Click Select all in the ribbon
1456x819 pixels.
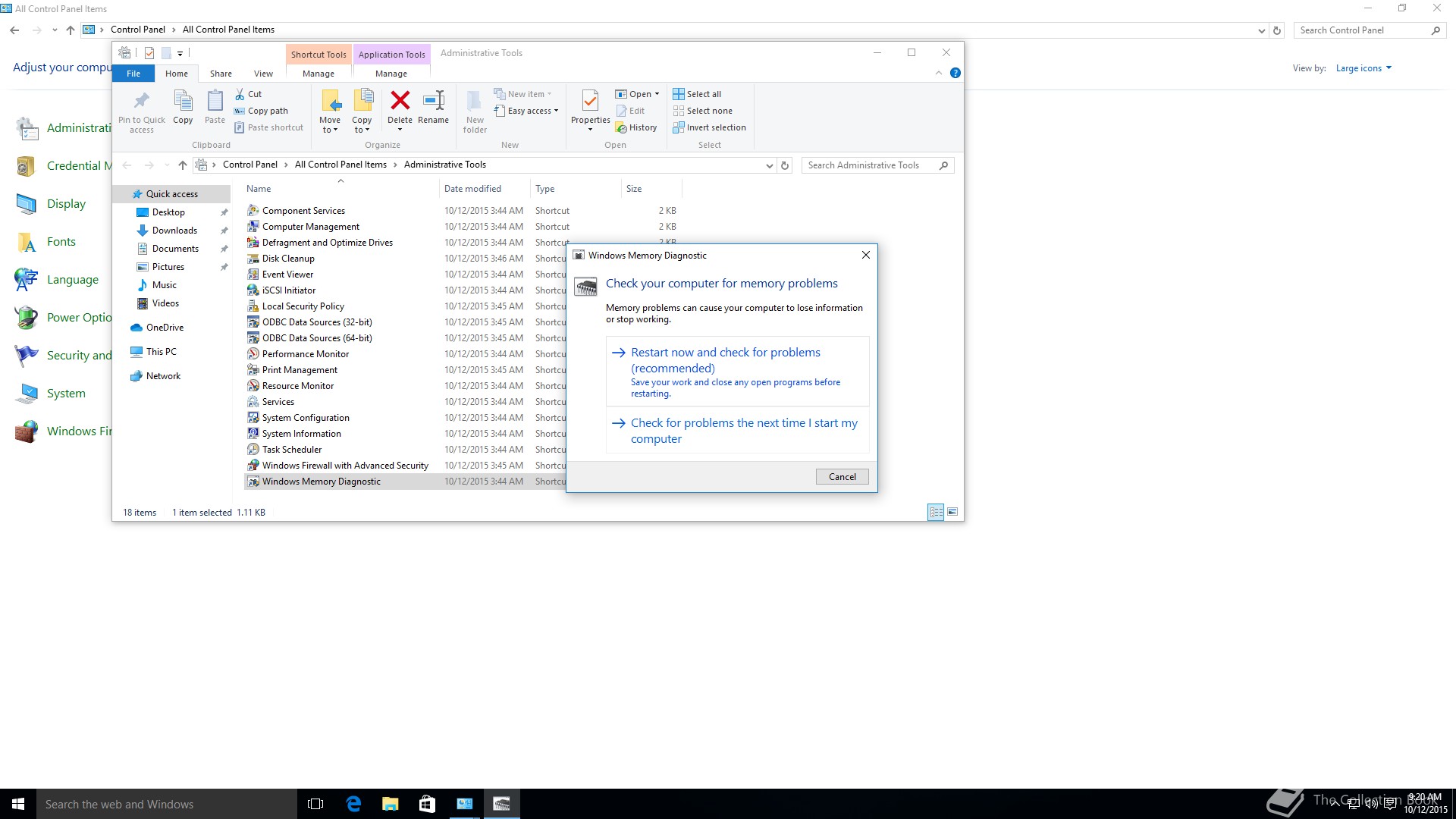coord(697,94)
